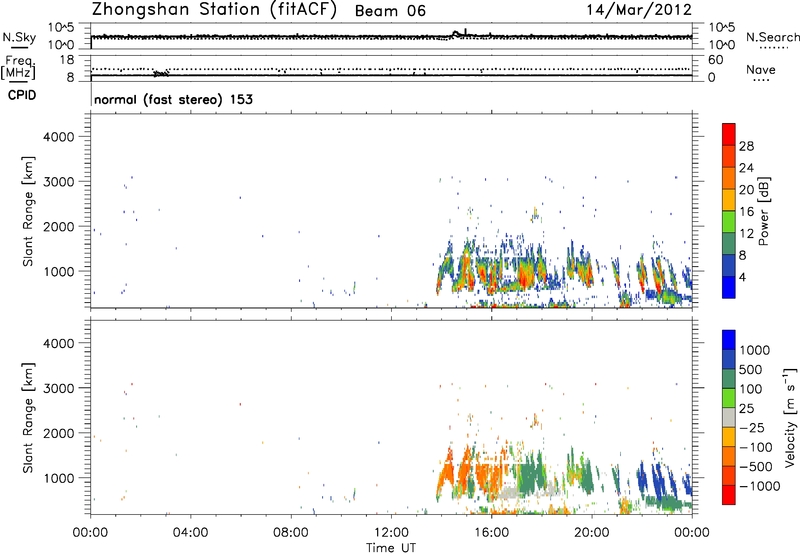Click the '-25' velocity color bar label
Screen dimensions: 800x554
coord(752,427)
